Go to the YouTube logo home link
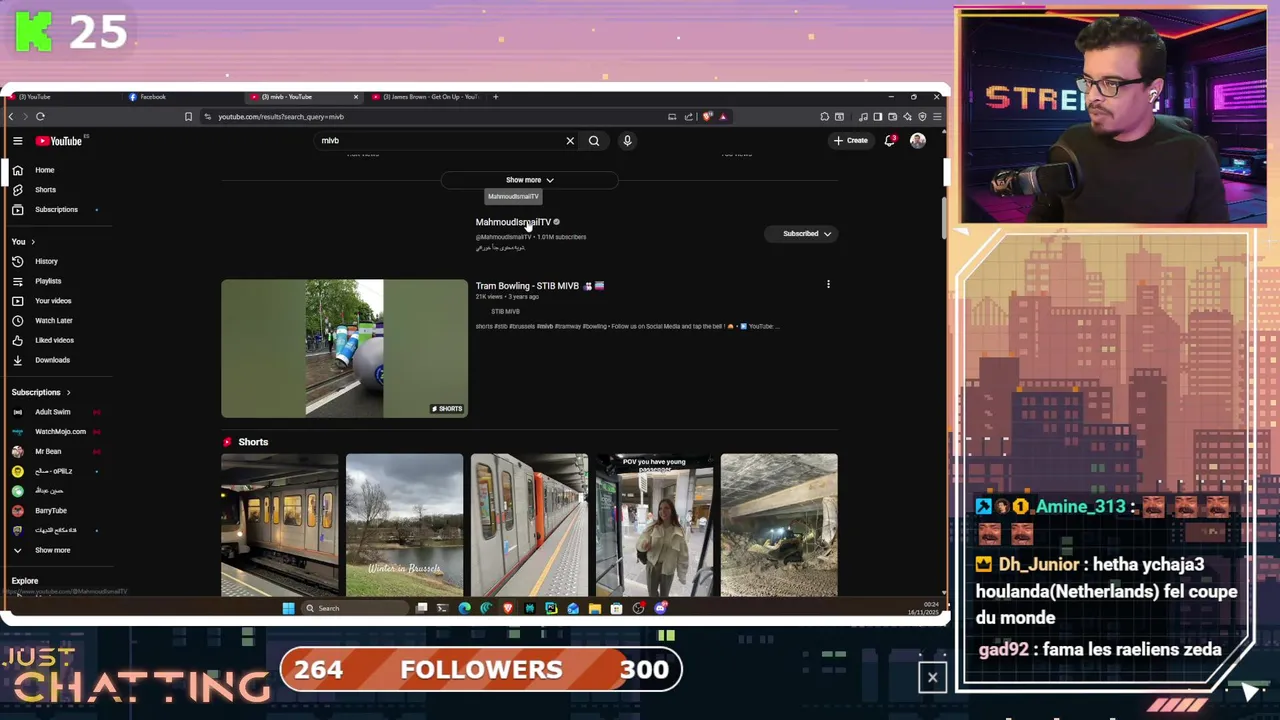Screen dimensions: 1280x720 coord(59,141)
